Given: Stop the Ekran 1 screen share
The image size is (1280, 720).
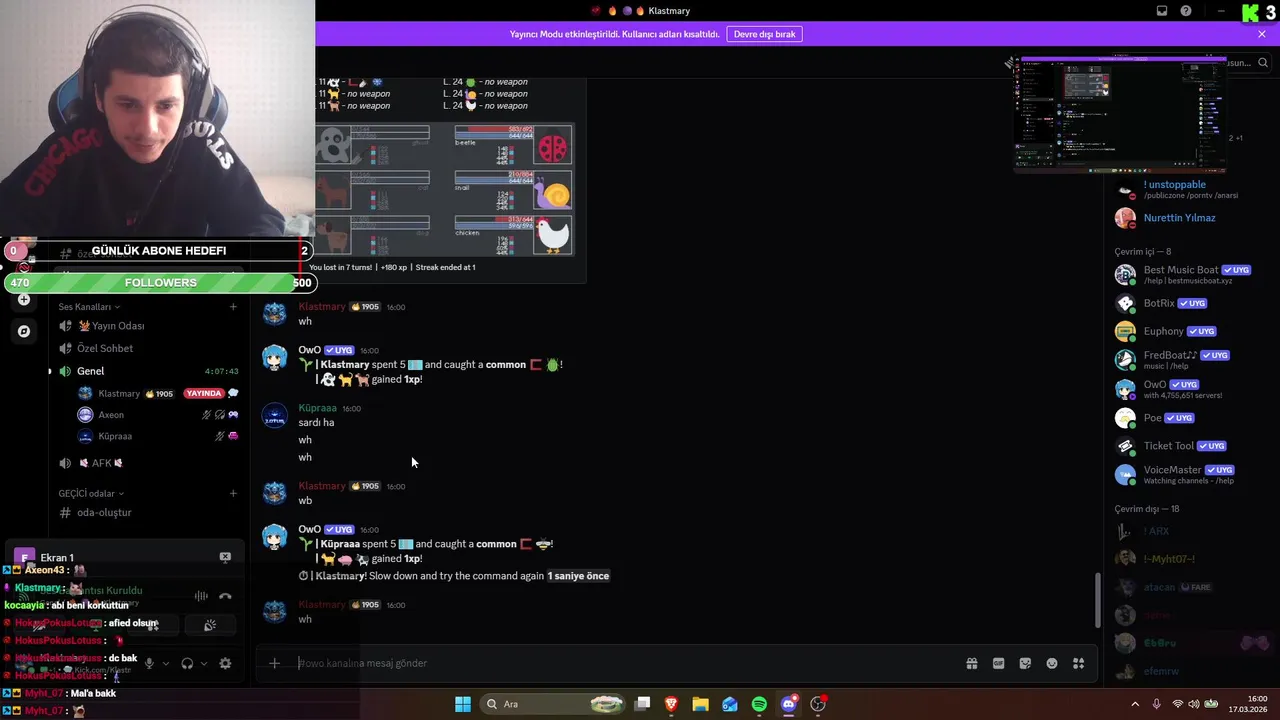Looking at the screenshot, I should point(225,557).
